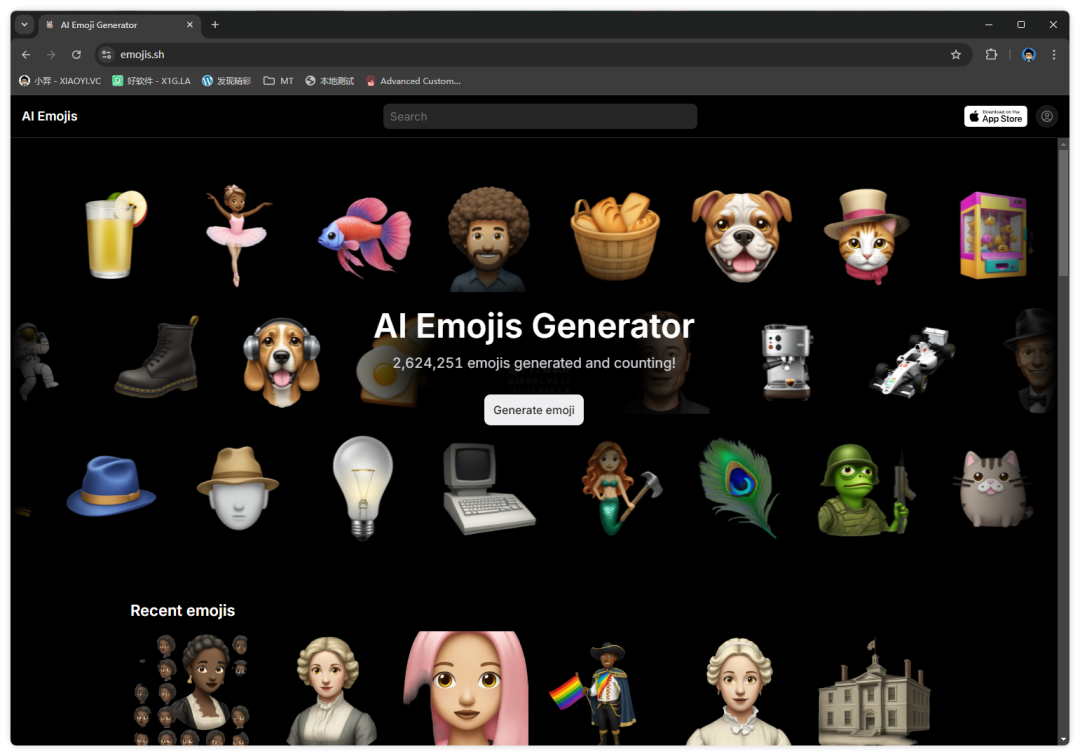Click the AI Emojis site logo
Screen dimensions: 1080x756
49,116
